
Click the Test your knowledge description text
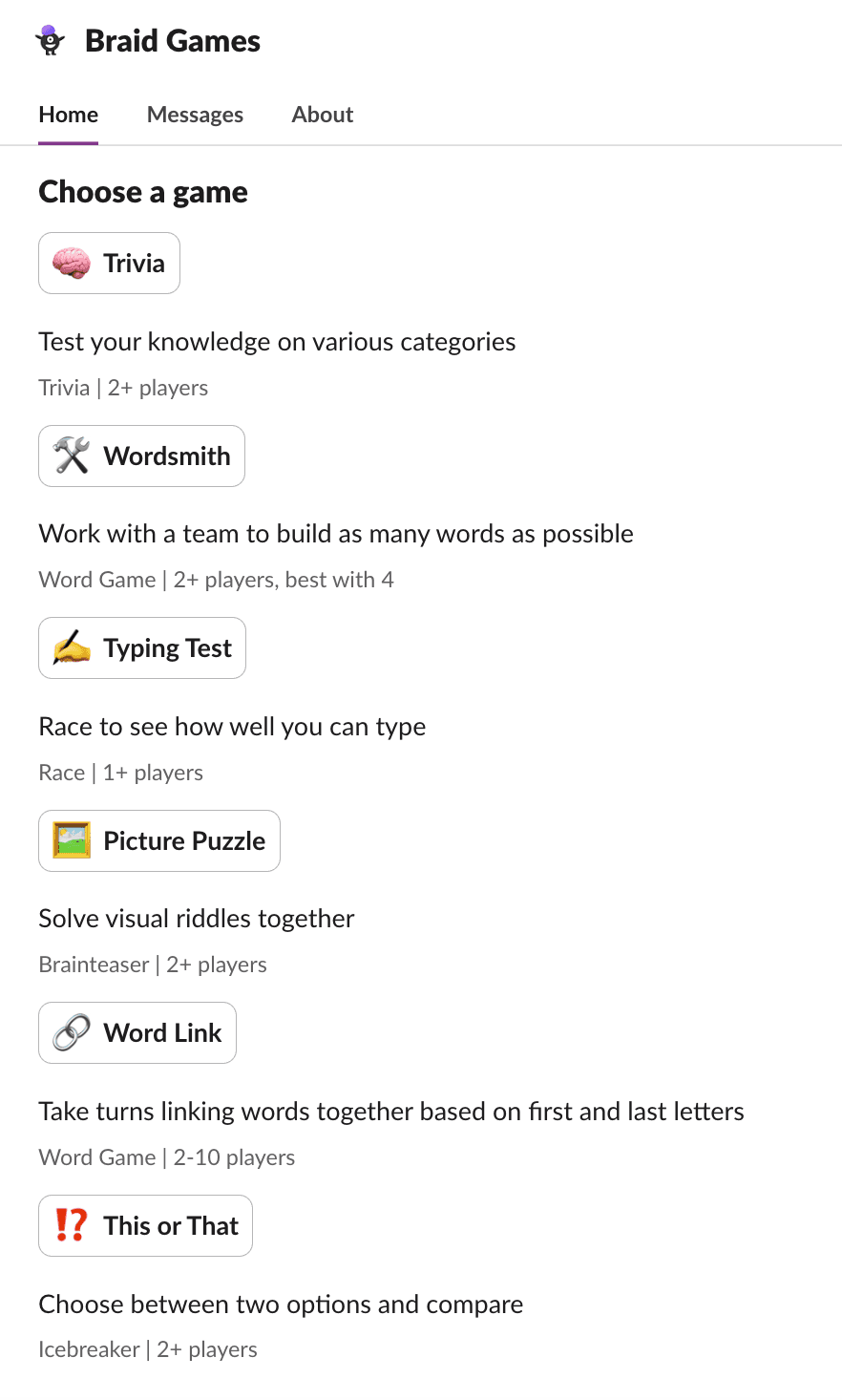click(x=277, y=342)
